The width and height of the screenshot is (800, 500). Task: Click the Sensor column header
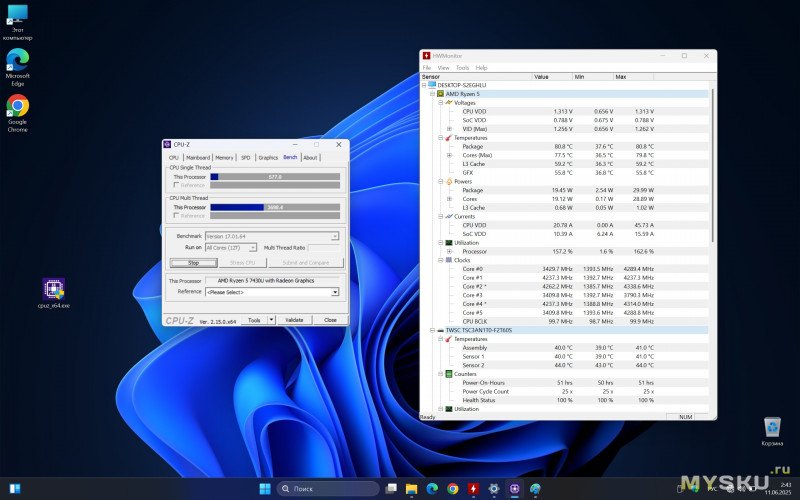(x=477, y=77)
